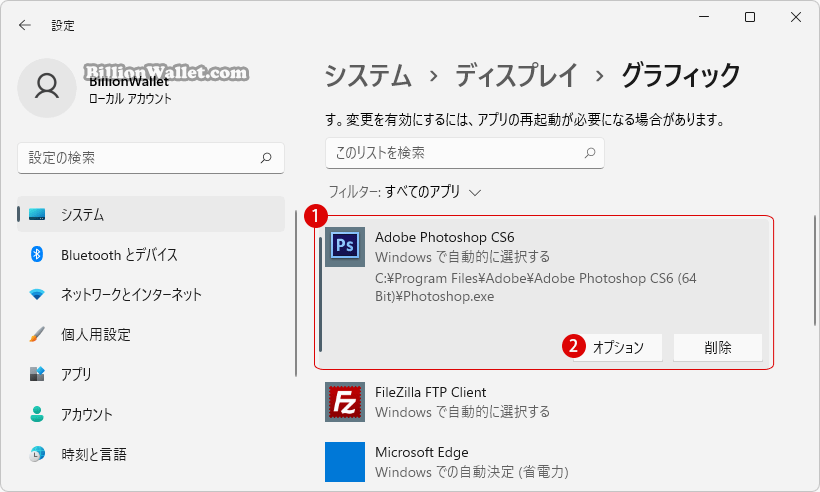
Task: Click the System monitor icon in sidebar
Action: [37, 214]
